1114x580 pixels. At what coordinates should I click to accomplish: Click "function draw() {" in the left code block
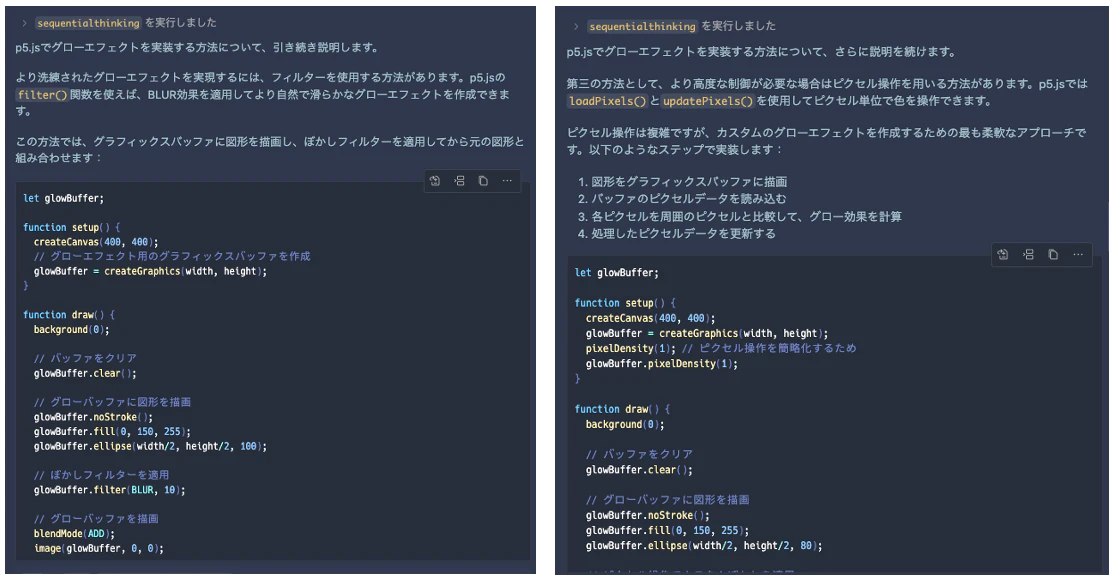[x=69, y=315]
